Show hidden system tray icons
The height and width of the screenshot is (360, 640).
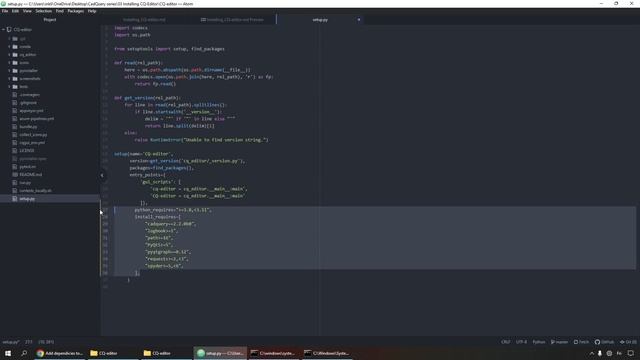coord(591,353)
